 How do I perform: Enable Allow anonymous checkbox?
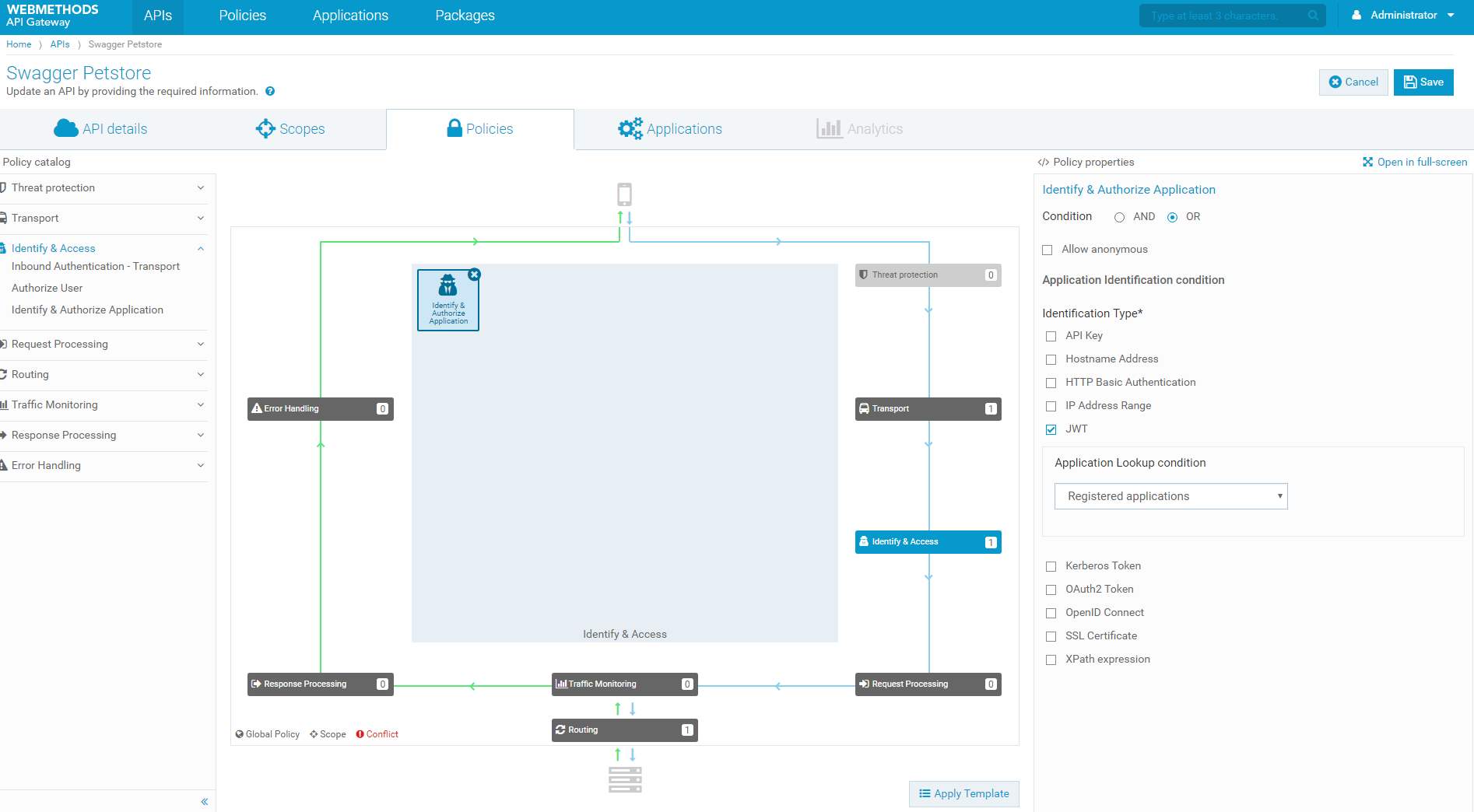[x=1048, y=250]
